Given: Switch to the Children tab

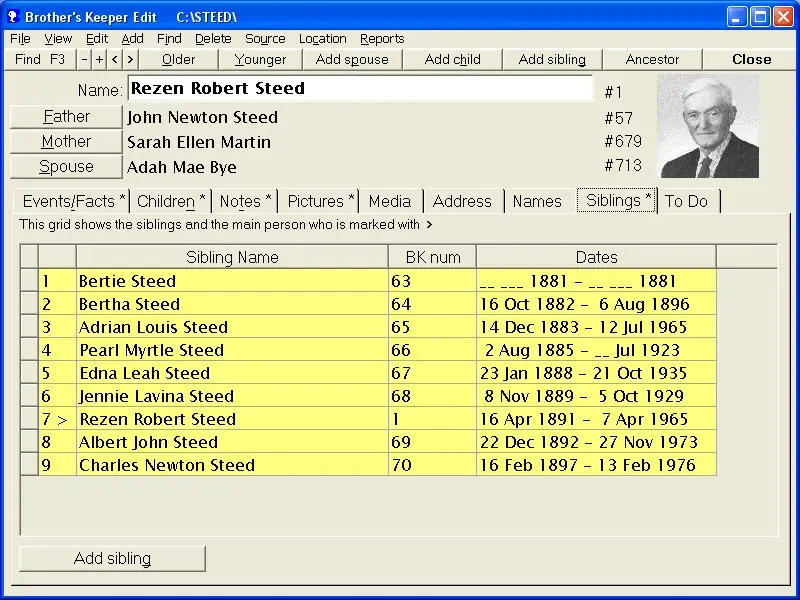Looking at the screenshot, I should point(171,201).
